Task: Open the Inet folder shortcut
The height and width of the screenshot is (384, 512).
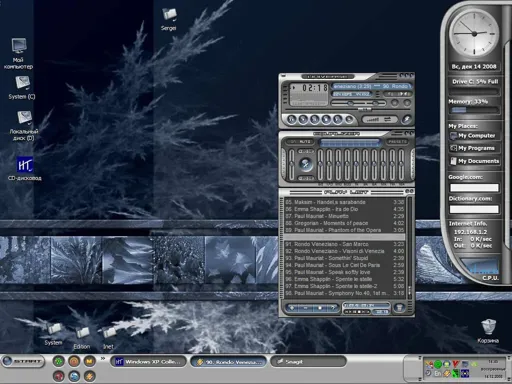Action: pyautogui.click(x=108, y=338)
